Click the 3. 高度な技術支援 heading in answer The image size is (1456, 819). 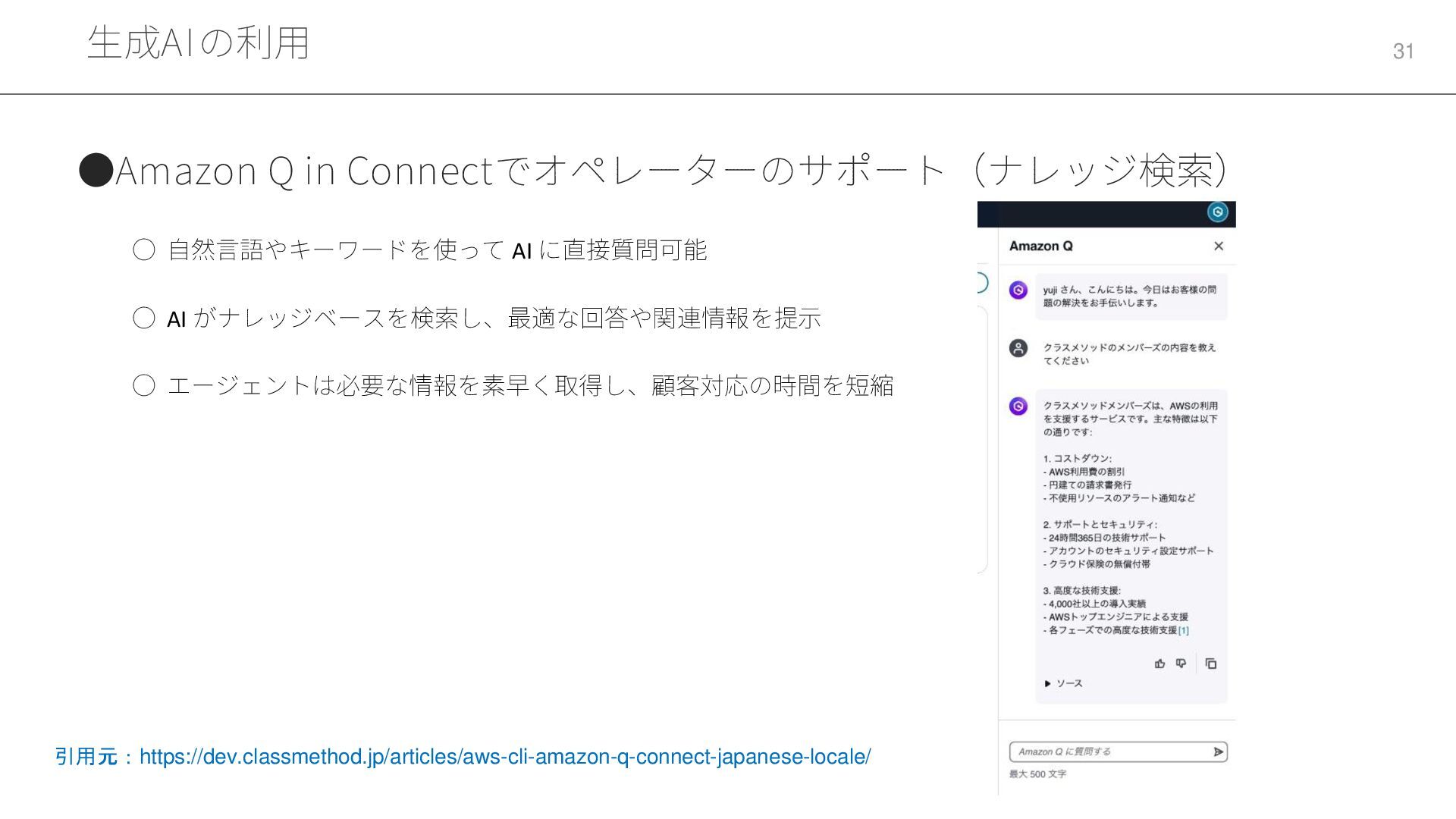tap(1081, 591)
